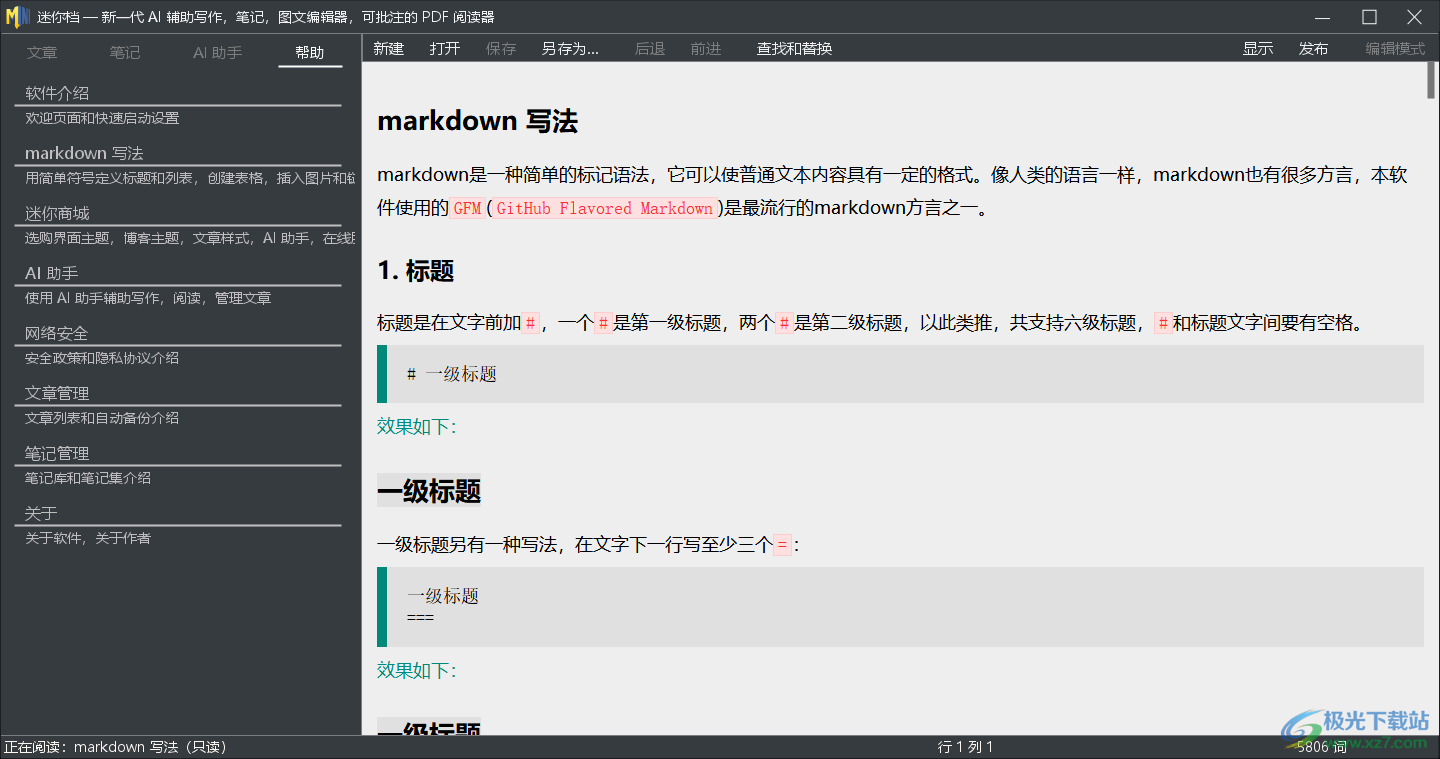Viewport: 1440px width, 759px height.
Task: Open the 文章管理 help topic
Action: tap(57, 393)
